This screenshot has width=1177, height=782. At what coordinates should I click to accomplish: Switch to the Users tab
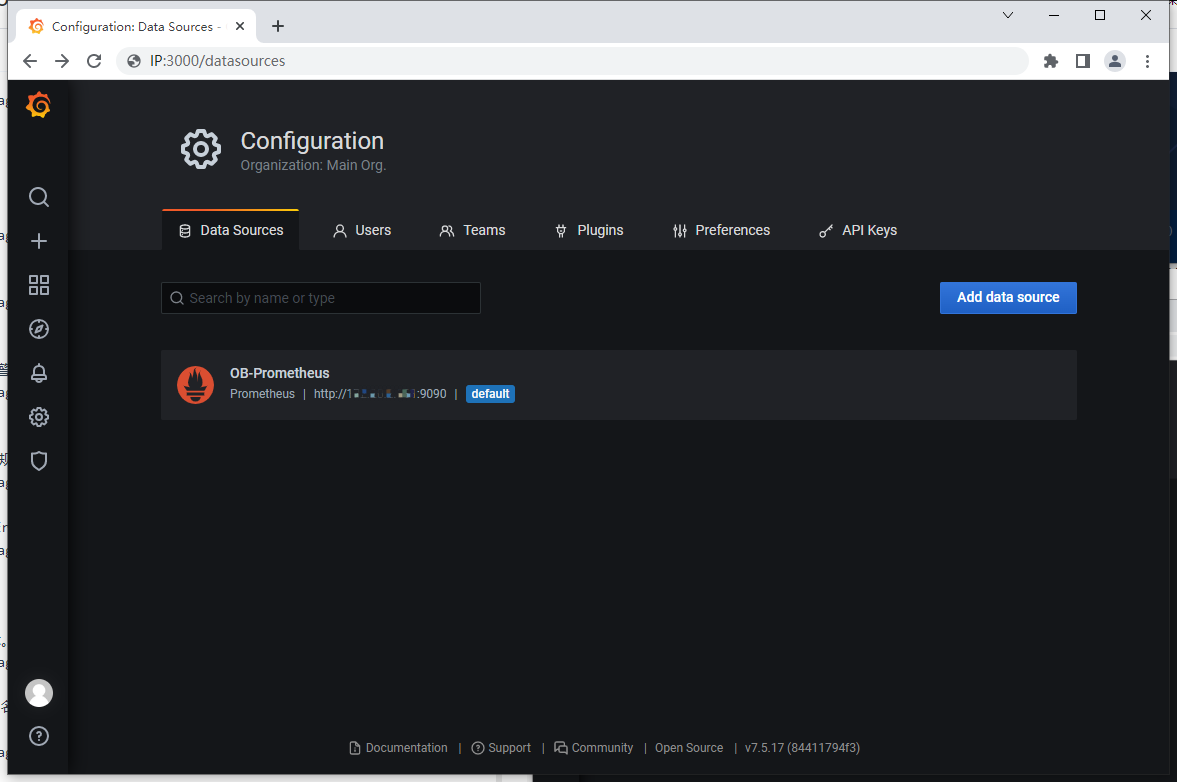[362, 230]
